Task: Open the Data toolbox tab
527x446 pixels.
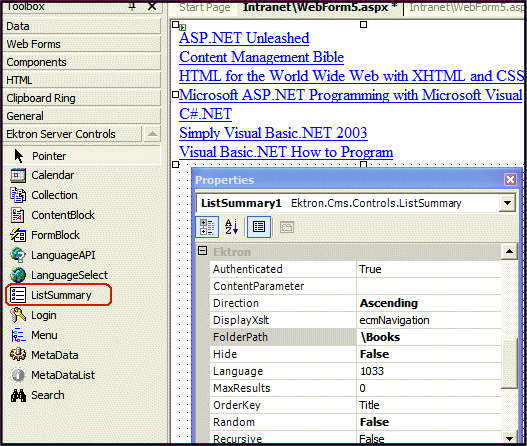Action: tap(82, 26)
